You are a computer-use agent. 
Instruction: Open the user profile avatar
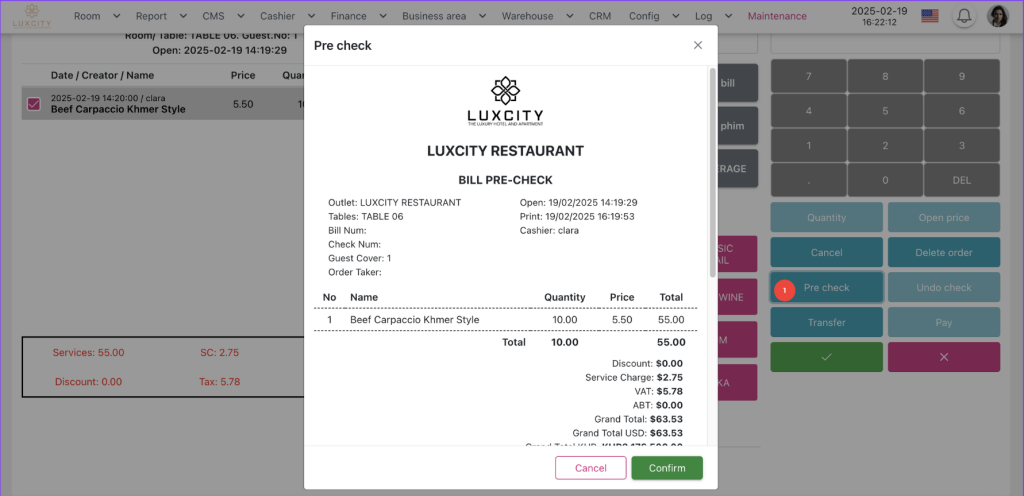click(x=997, y=16)
